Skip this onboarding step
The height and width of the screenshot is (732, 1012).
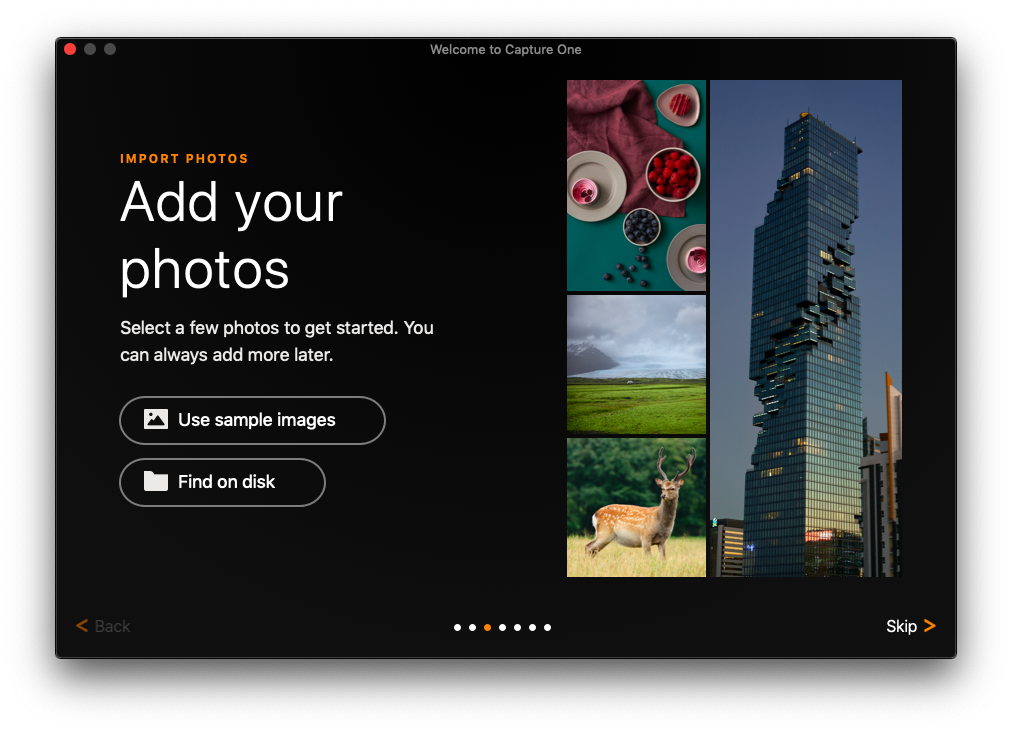910,626
